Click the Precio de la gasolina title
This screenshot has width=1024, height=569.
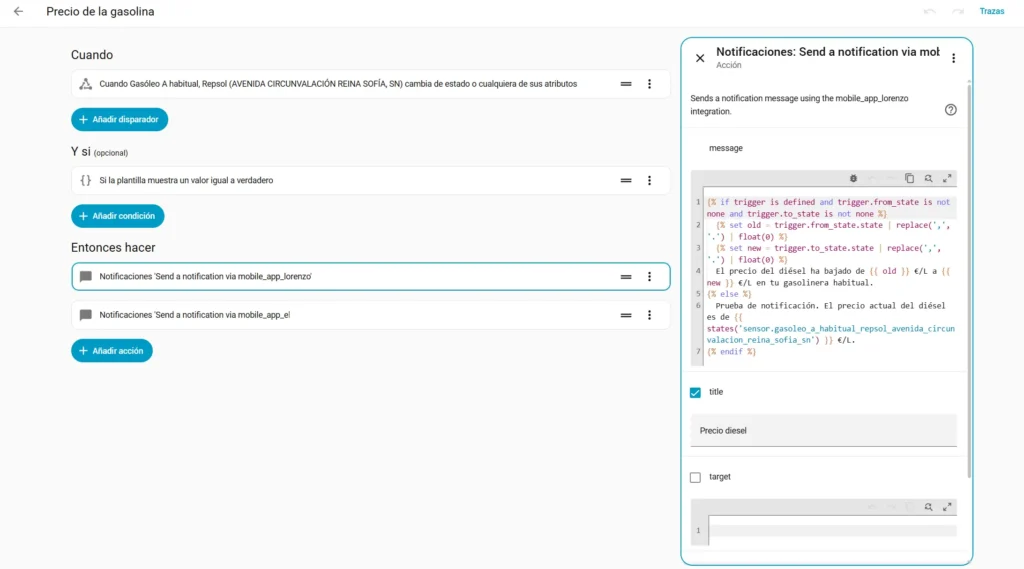[x=101, y=12]
